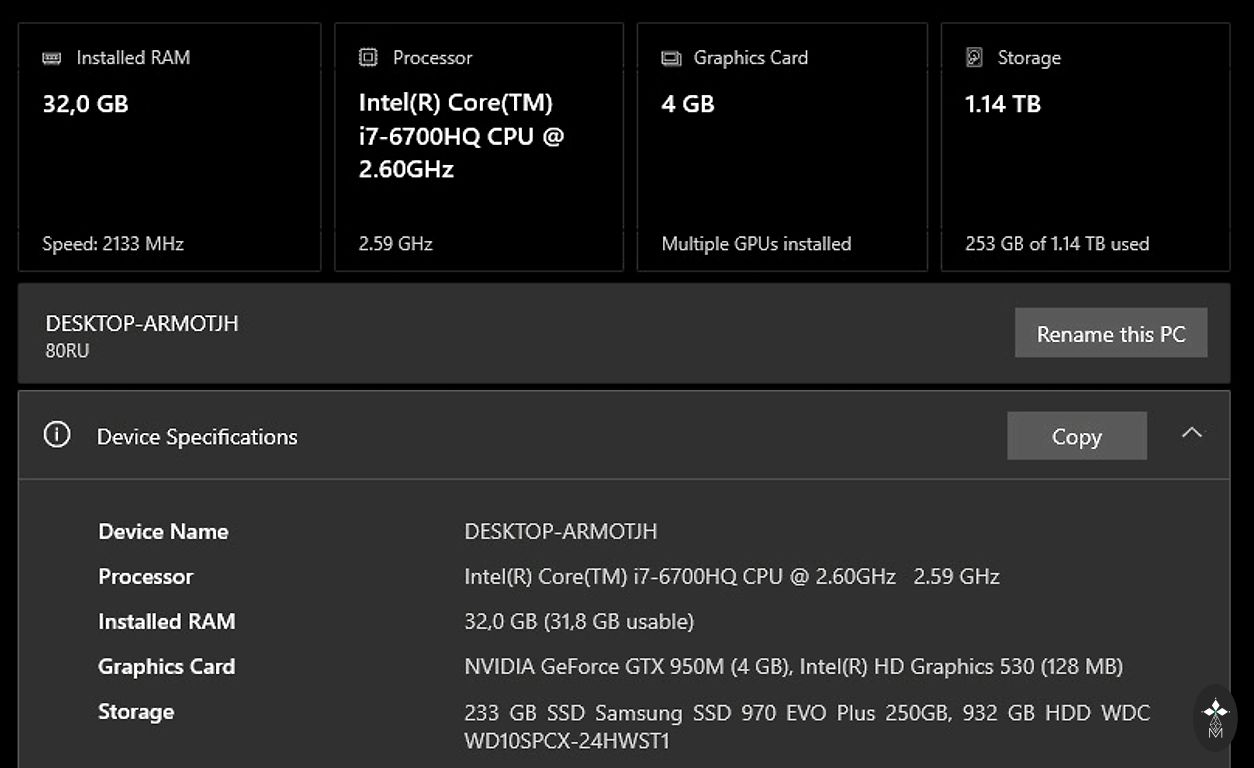
Task: Click the floating round icon at bottom right
Action: pos(1215,717)
